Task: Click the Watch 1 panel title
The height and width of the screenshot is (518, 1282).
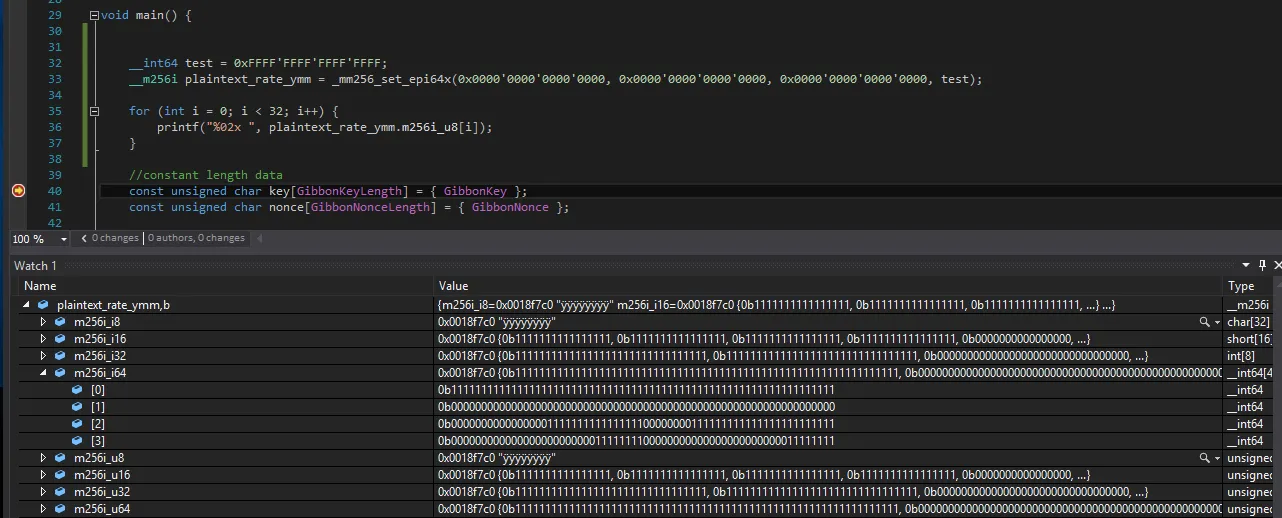Action: point(35,265)
